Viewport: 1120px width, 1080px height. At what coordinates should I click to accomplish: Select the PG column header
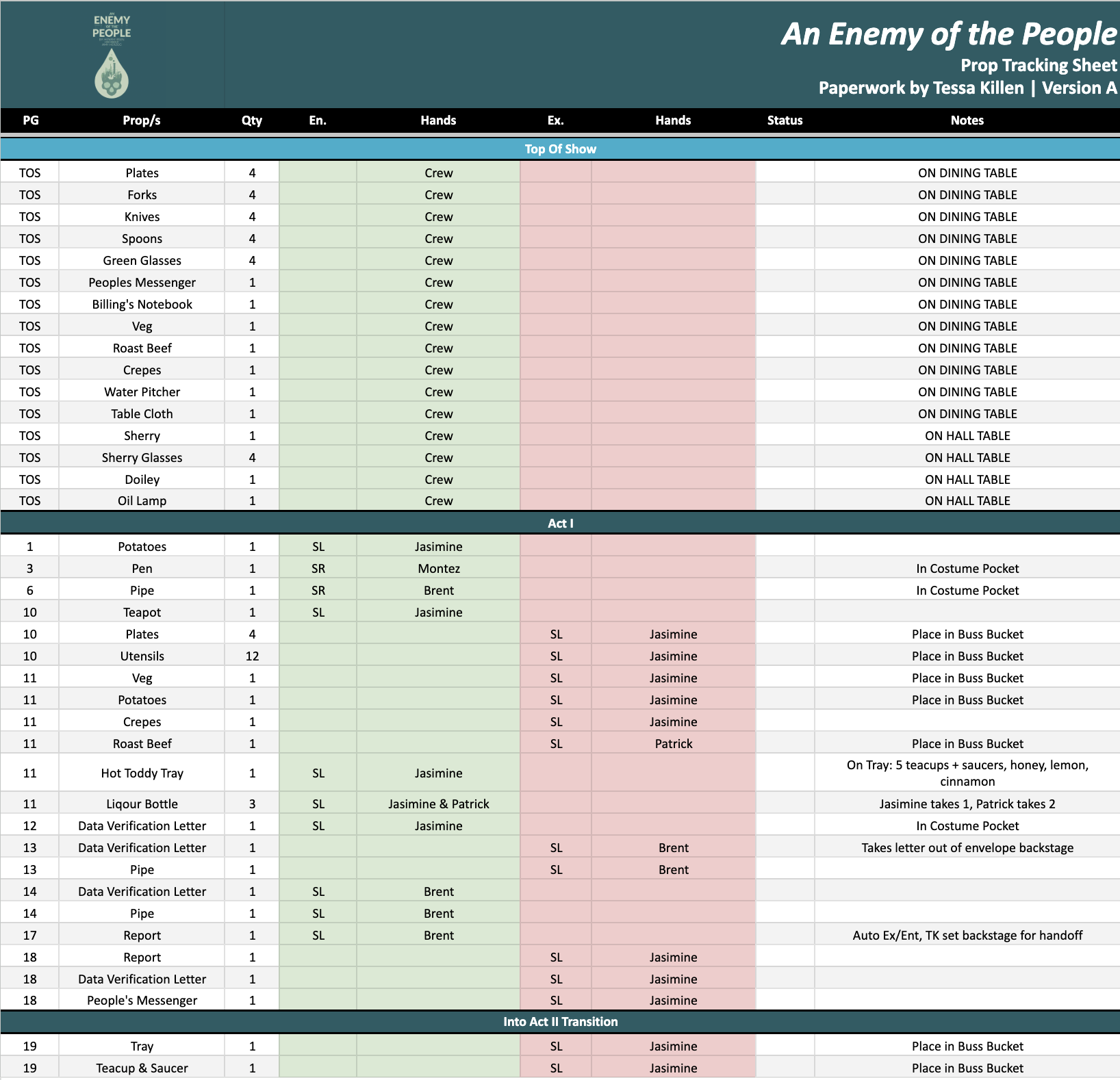[30, 120]
